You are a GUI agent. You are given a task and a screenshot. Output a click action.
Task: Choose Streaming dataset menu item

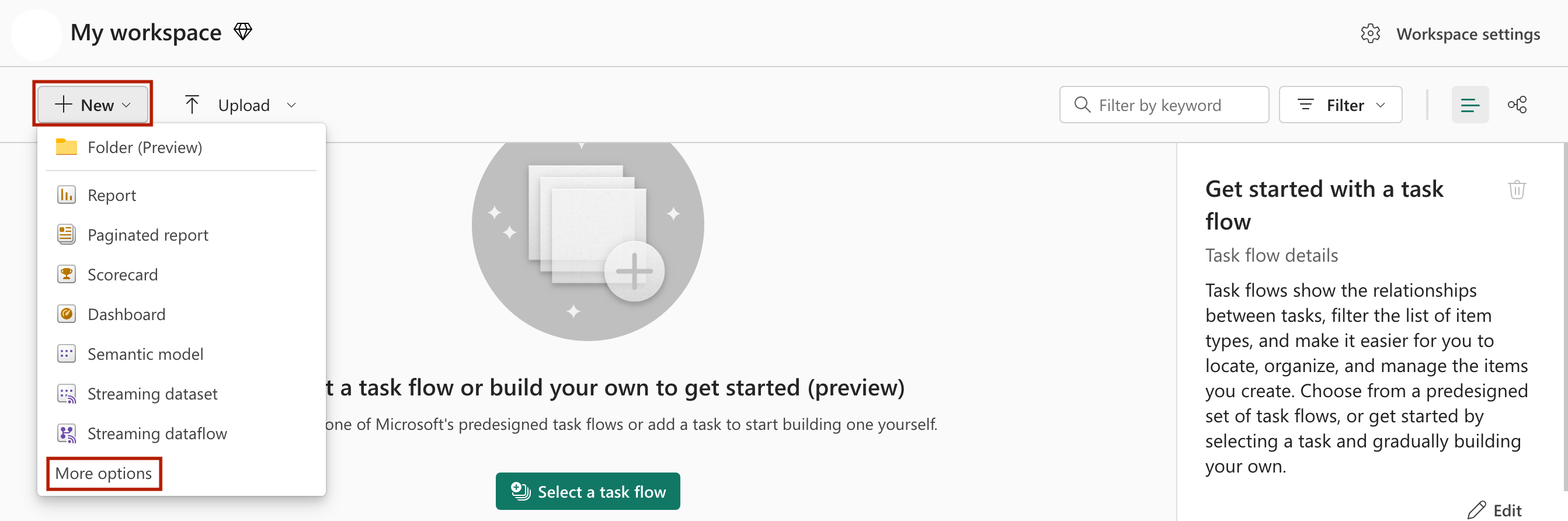[x=181, y=393]
